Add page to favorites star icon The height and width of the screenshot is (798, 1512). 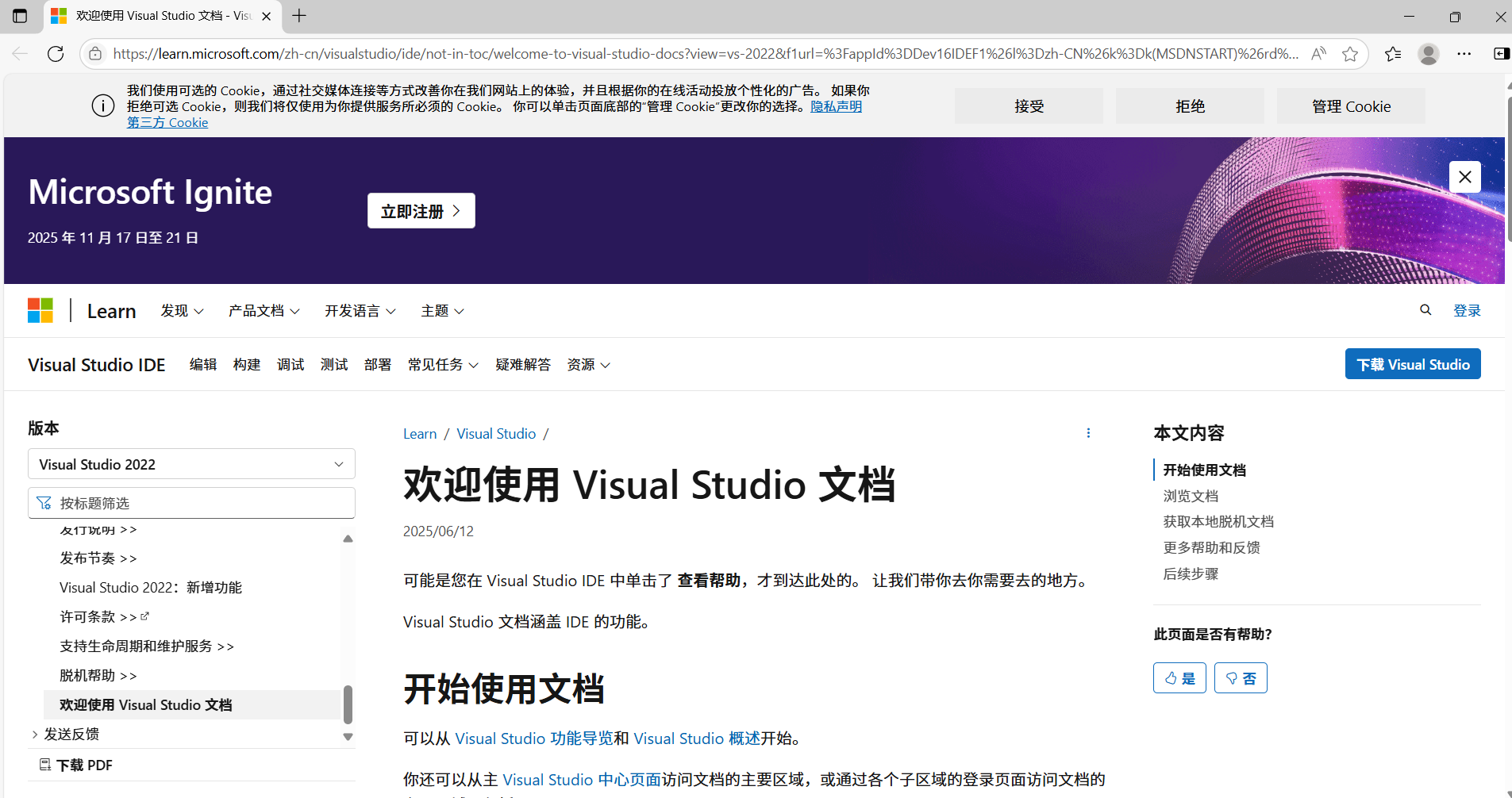click(x=1350, y=54)
